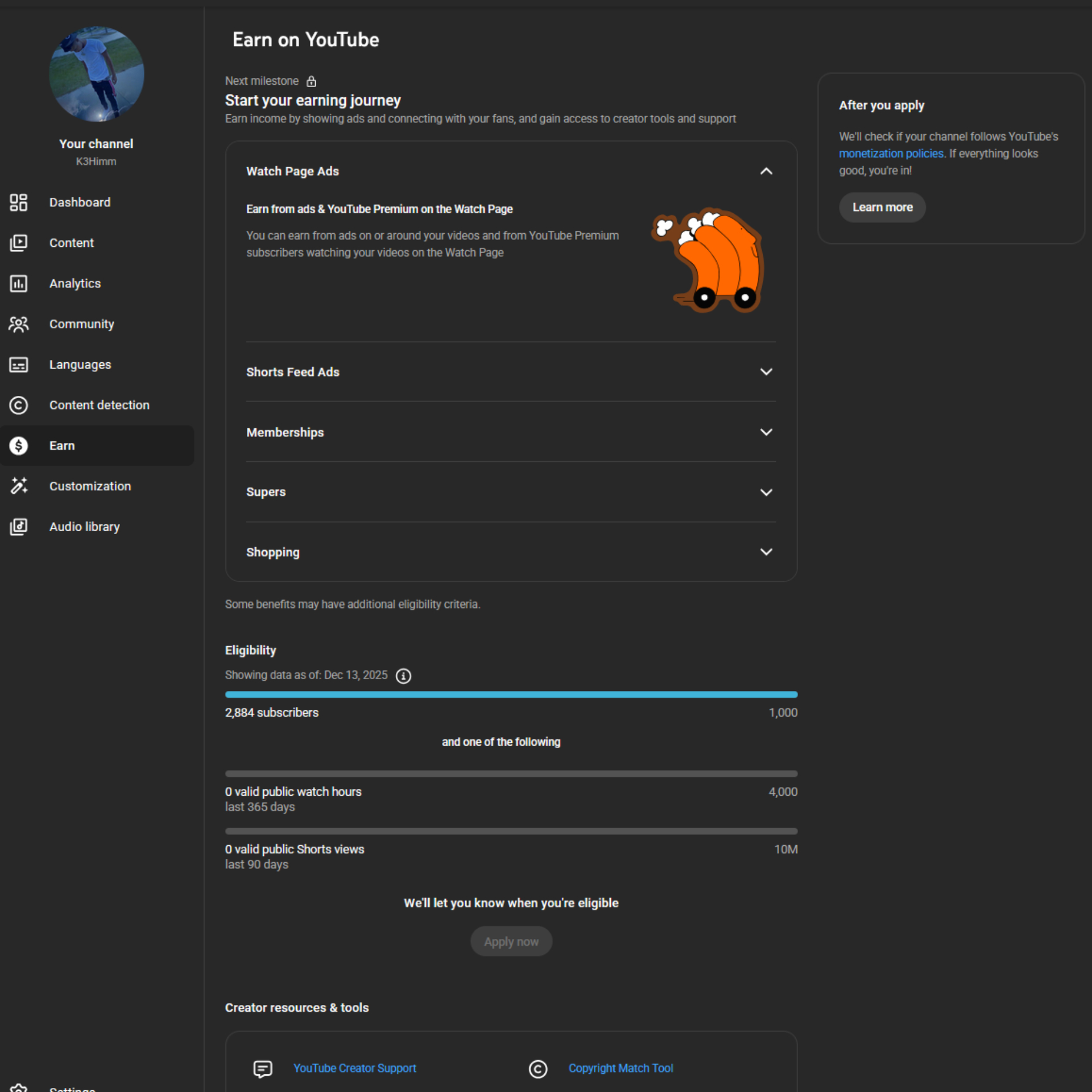Screen dimensions: 1092x1092
Task: Click the Content detection copyright icon
Action: pyautogui.click(x=18, y=405)
